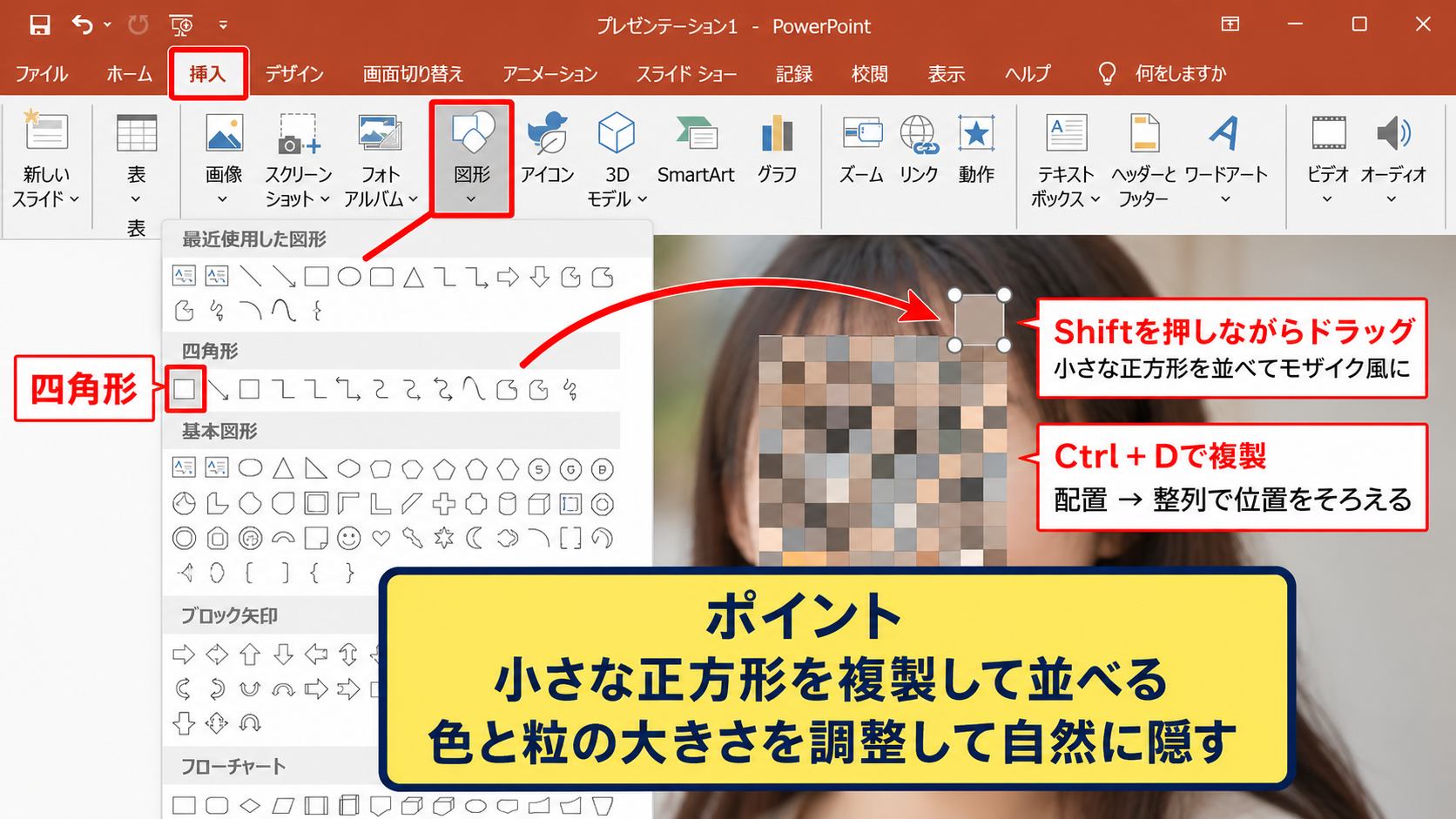Insert a グラフ chart

click(x=777, y=150)
